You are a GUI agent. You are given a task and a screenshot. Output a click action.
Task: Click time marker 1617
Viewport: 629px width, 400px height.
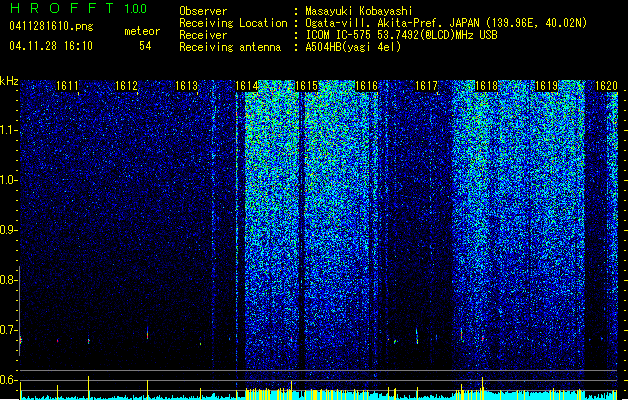(x=426, y=86)
